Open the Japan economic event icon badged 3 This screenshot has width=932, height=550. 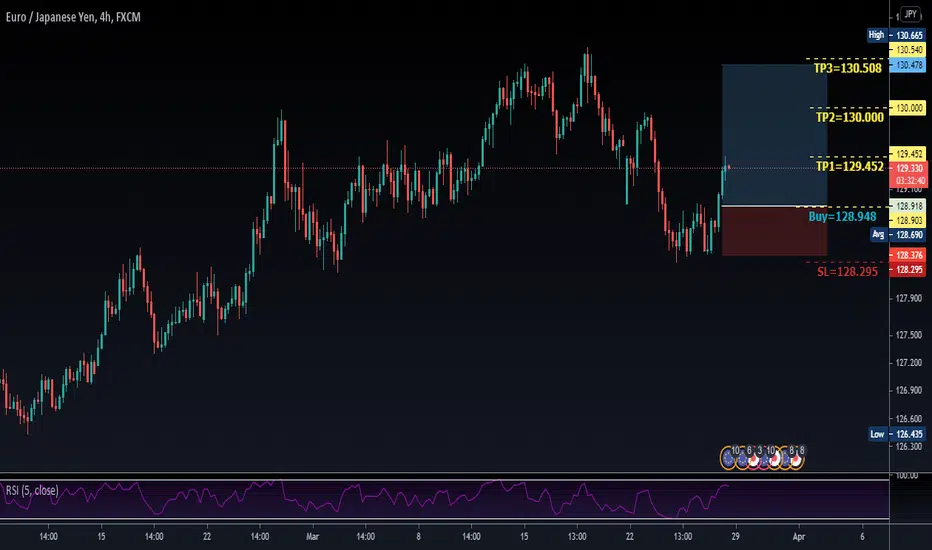click(754, 459)
